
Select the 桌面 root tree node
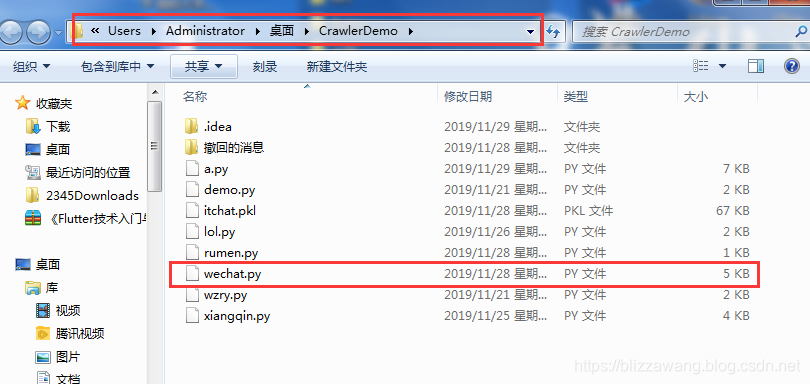click(x=48, y=265)
